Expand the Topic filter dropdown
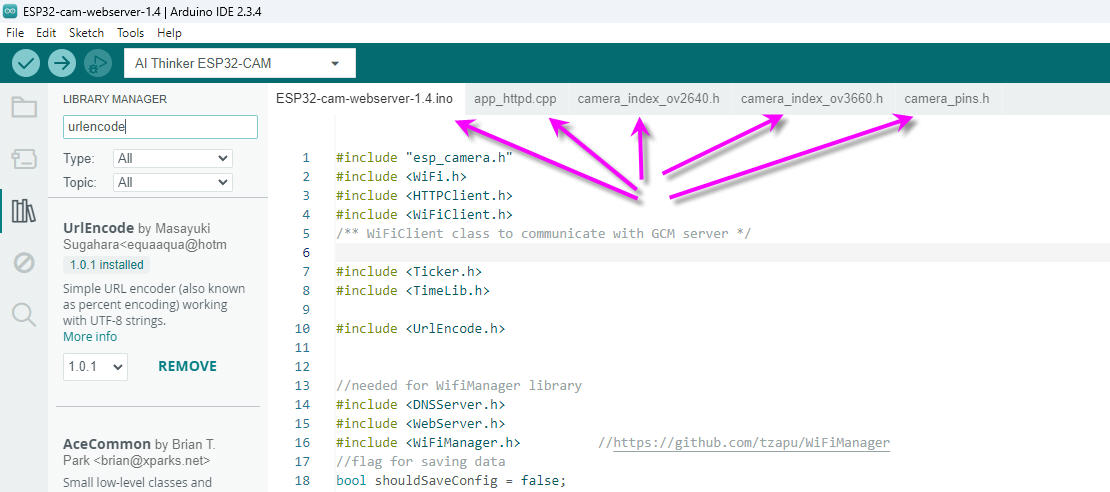The image size is (1110, 492). 172,182
